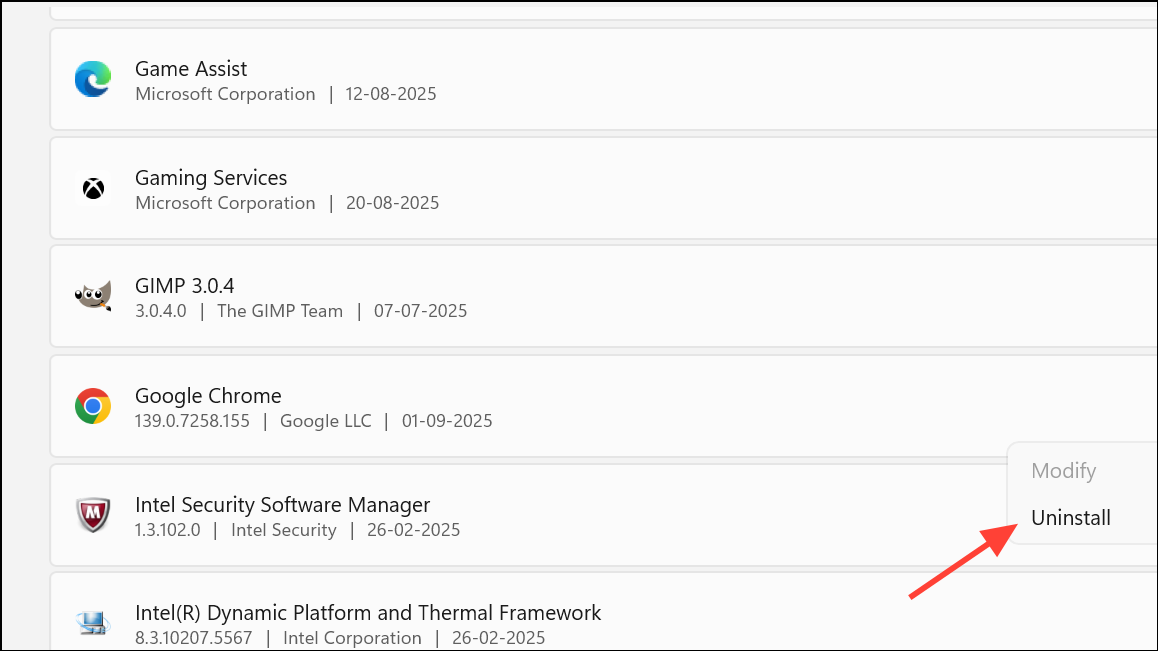Select the Modify menu option
The image size is (1158, 651).
pos(1063,470)
